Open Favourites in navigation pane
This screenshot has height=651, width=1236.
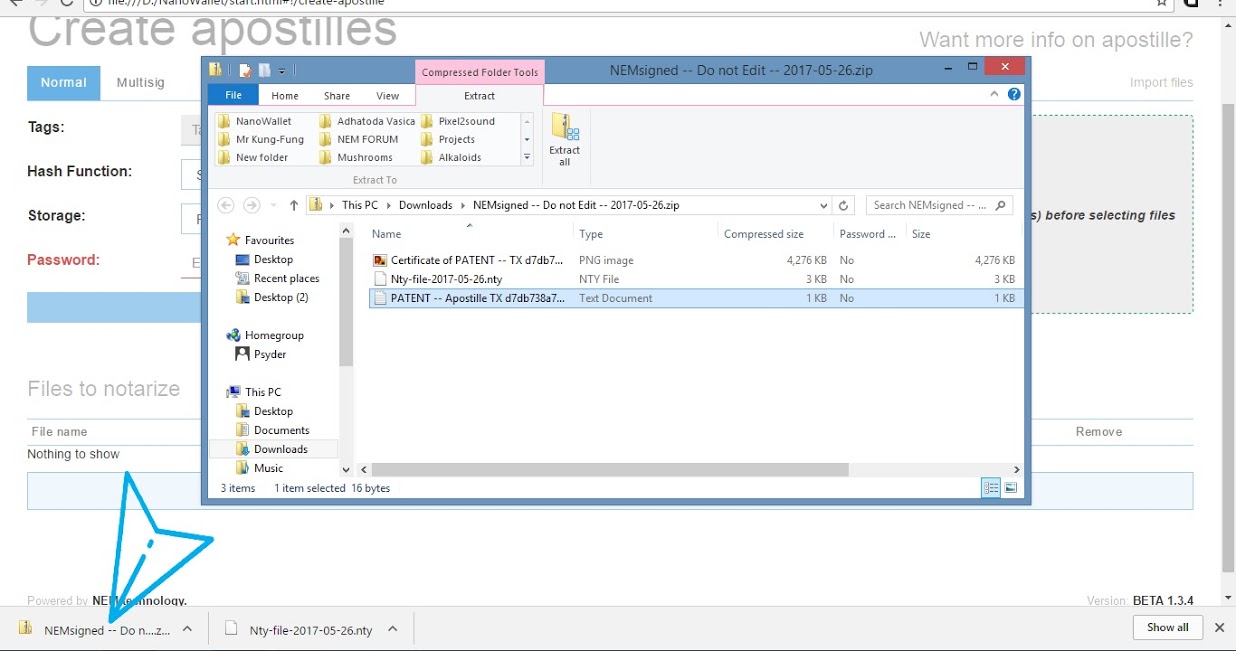[x=260, y=240]
